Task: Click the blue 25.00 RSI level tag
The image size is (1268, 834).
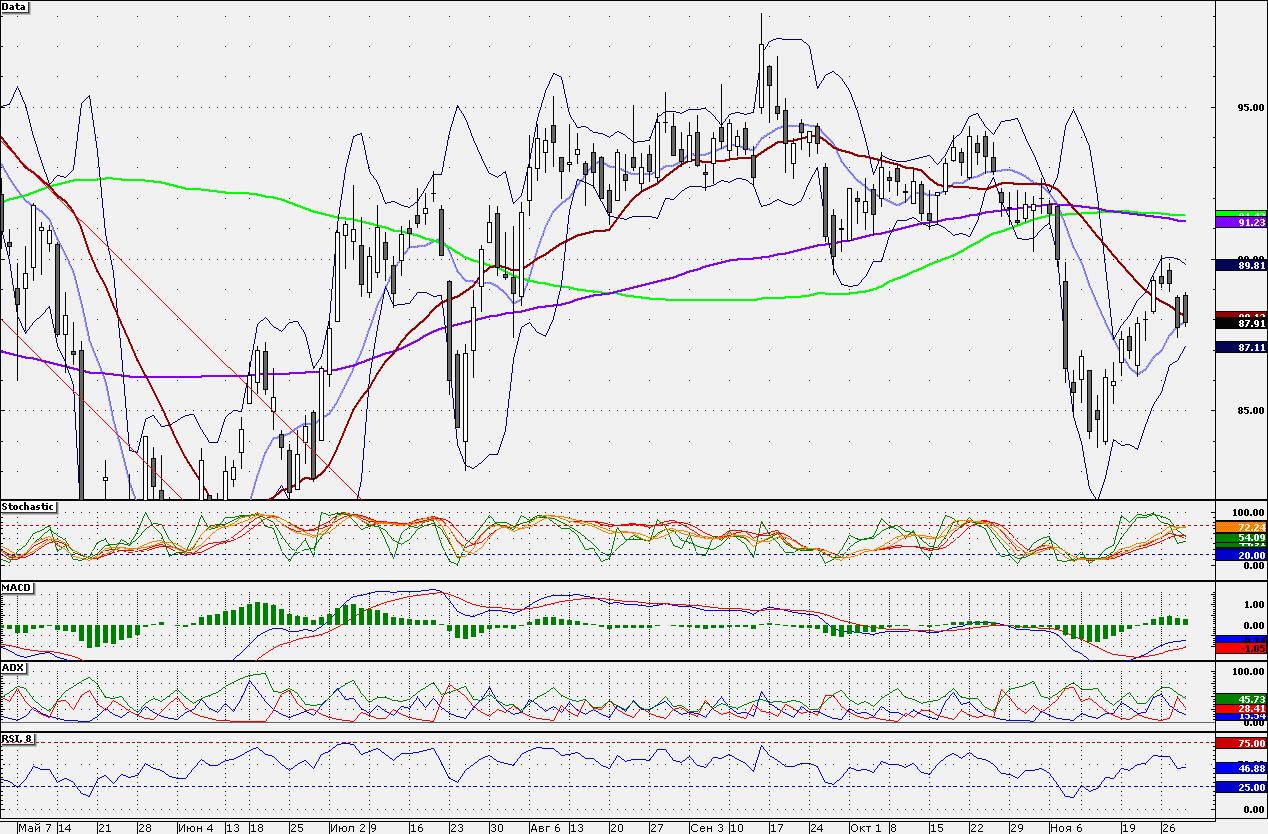Action: tap(1240, 788)
